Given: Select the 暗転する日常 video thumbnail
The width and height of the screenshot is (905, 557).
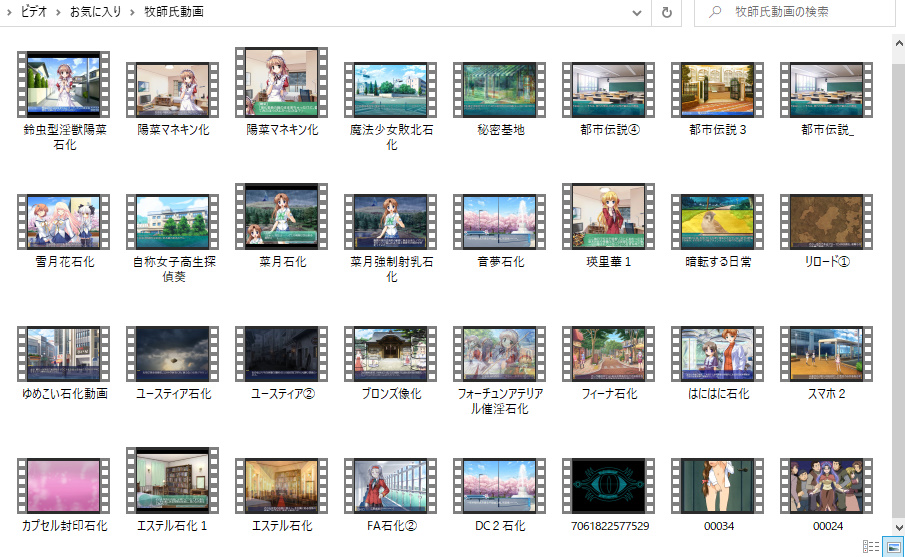Looking at the screenshot, I should pyautogui.click(x=717, y=222).
